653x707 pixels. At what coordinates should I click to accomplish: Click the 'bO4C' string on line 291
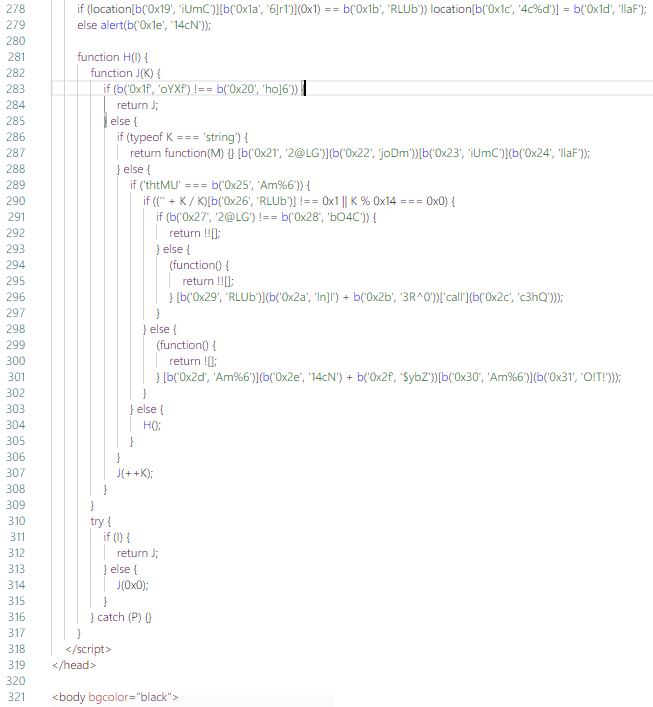point(345,217)
